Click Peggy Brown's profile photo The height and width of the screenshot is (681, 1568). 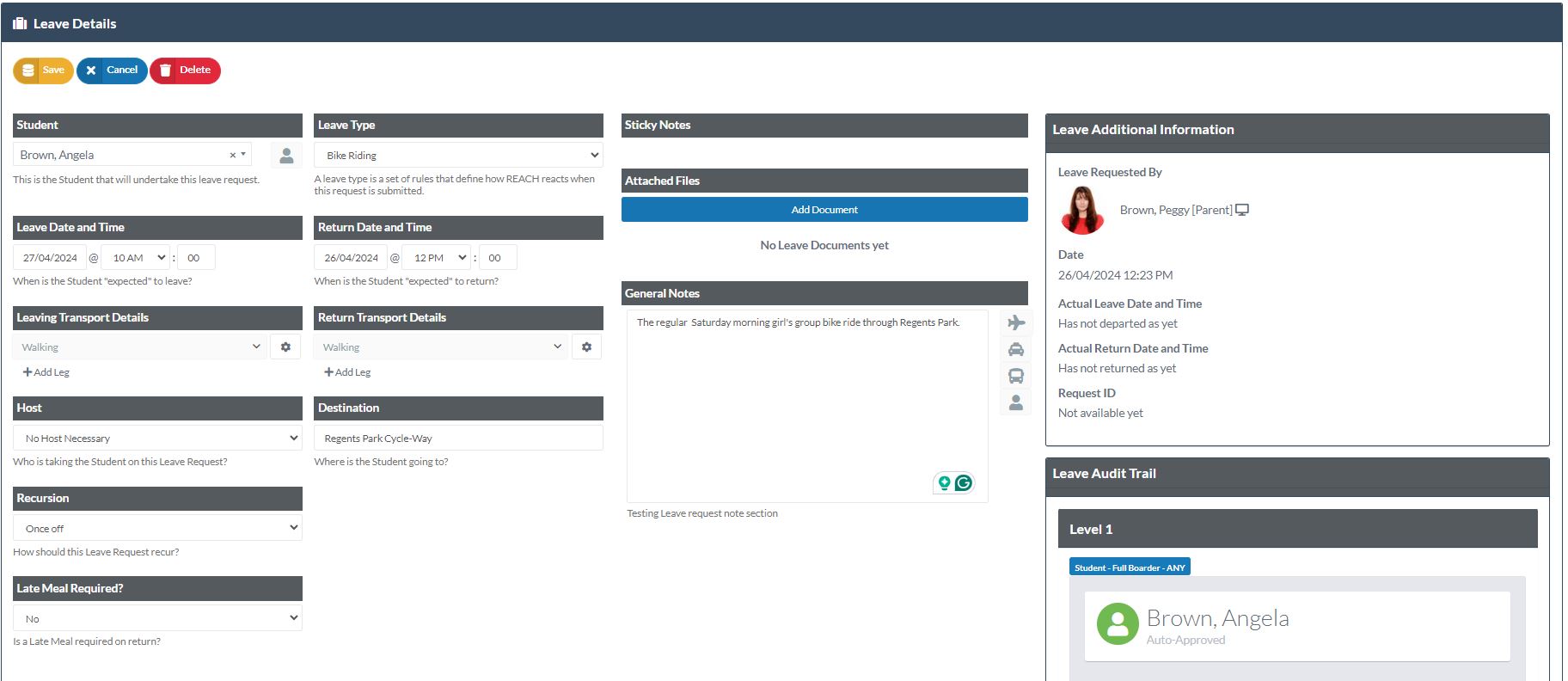point(1082,210)
